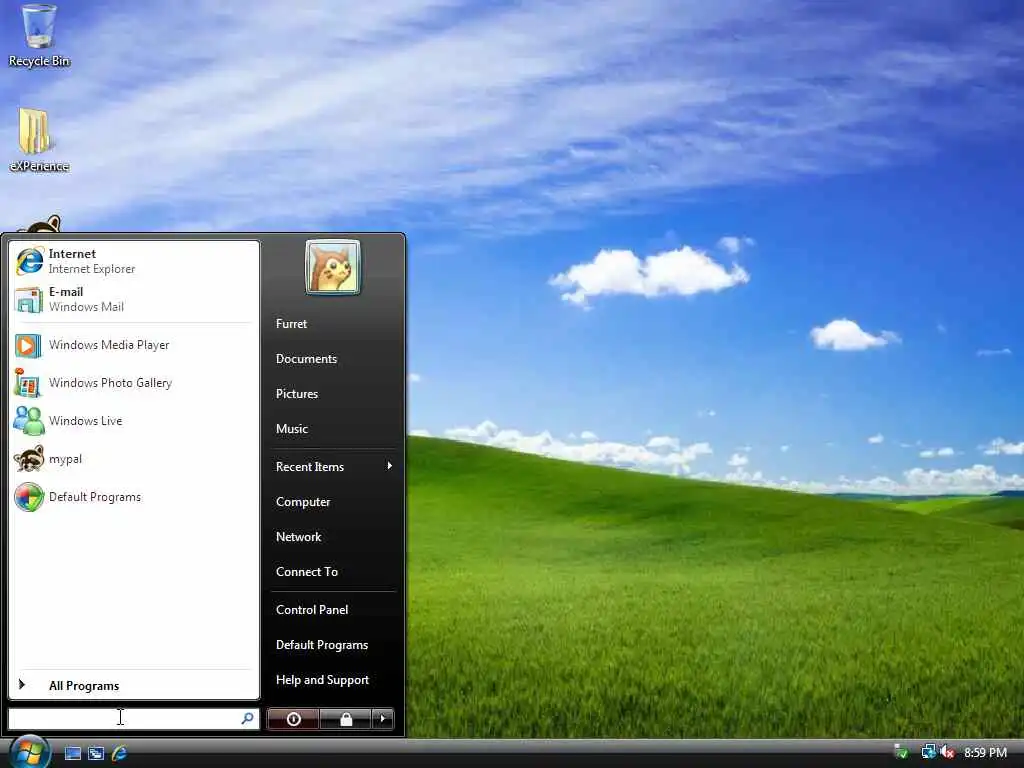Click the Windows Start orb
Viewport: 1024px width, 768px height.
pos(29,752)
